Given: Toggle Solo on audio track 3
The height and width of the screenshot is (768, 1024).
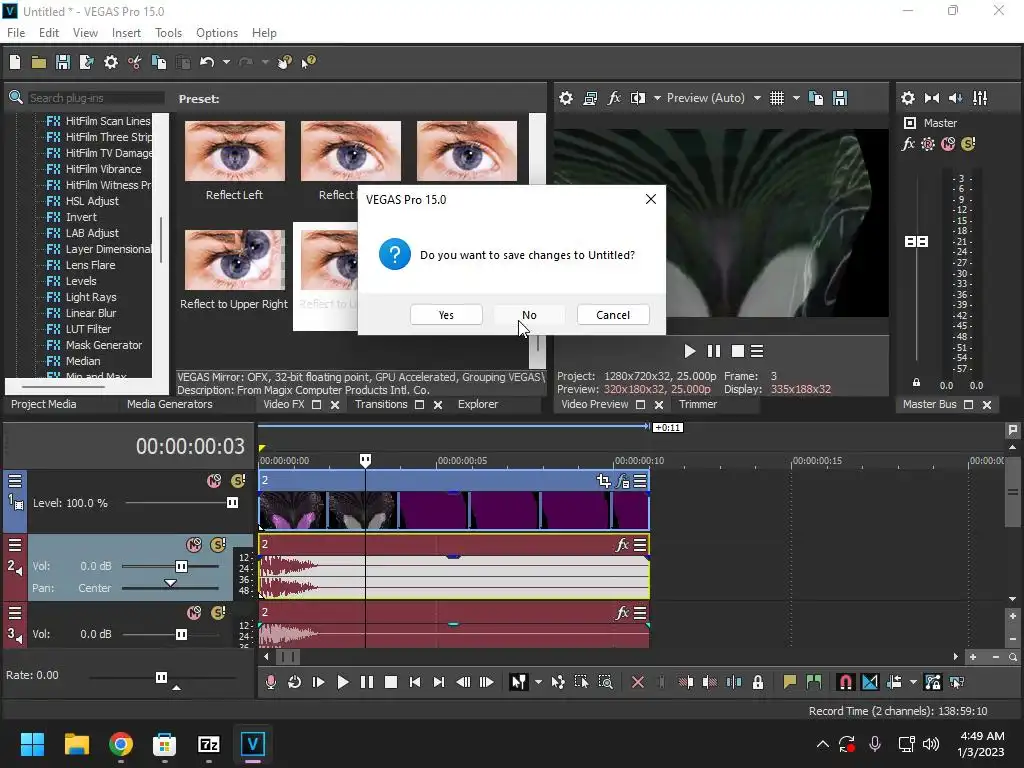Looking at the screenshot, I should (218, 613).
